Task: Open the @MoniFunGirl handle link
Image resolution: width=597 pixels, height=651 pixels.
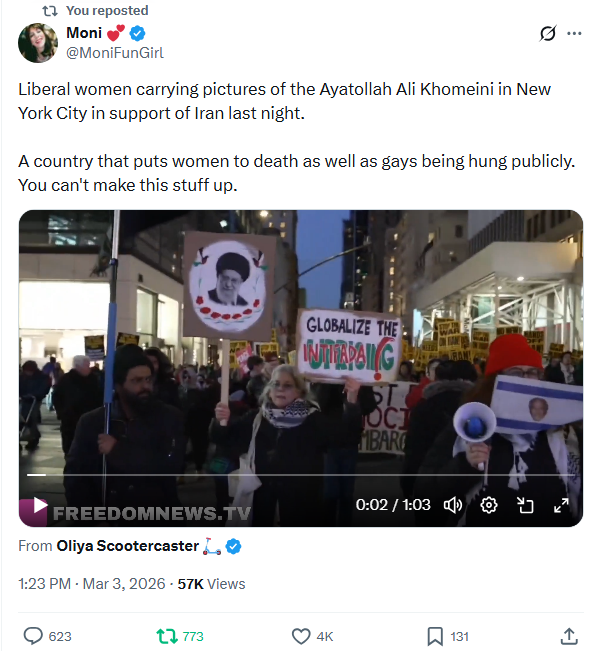Action: pyautogui.click(x=115, y=53)
